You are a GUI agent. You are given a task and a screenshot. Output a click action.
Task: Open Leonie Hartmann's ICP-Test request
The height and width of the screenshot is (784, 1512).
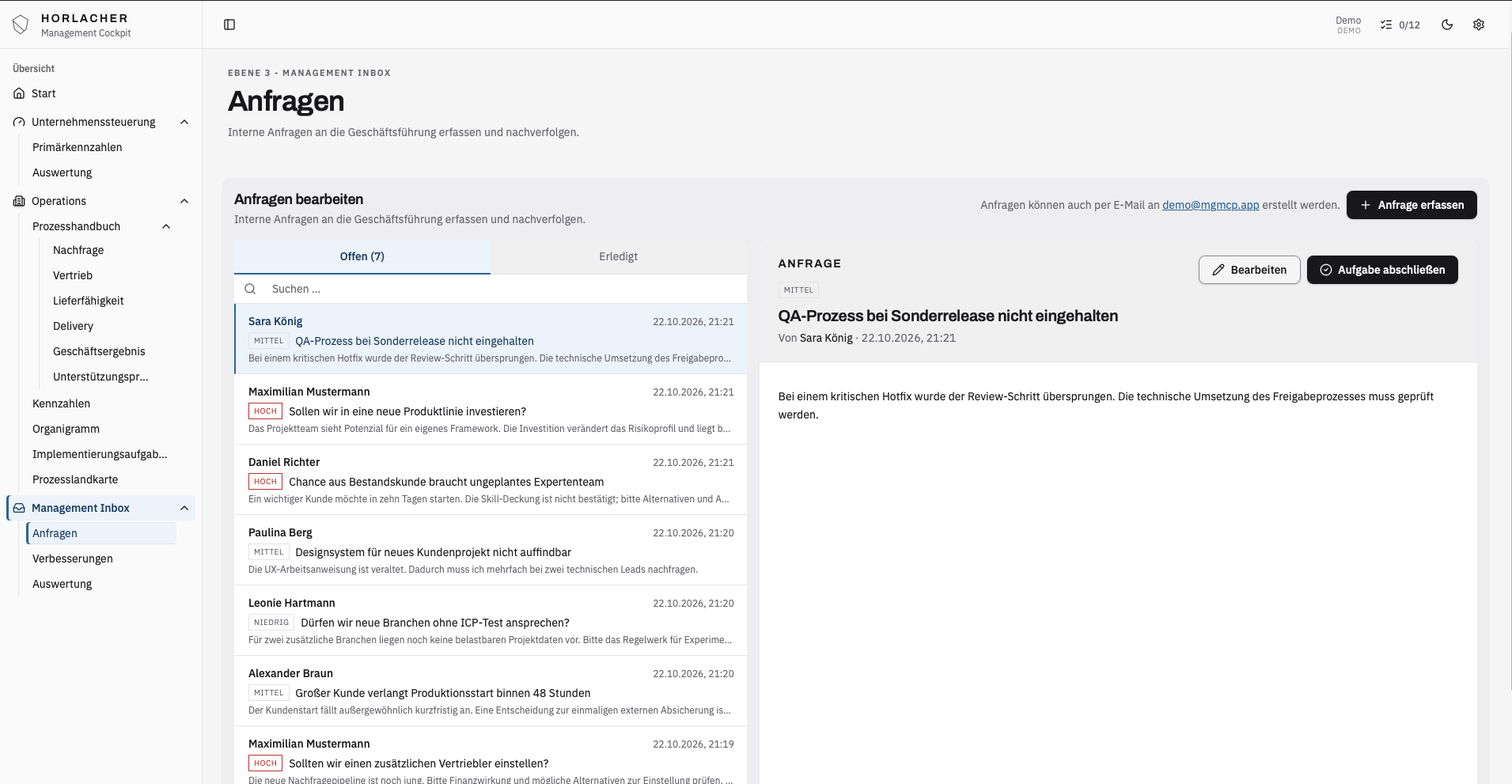click(491, 621)
